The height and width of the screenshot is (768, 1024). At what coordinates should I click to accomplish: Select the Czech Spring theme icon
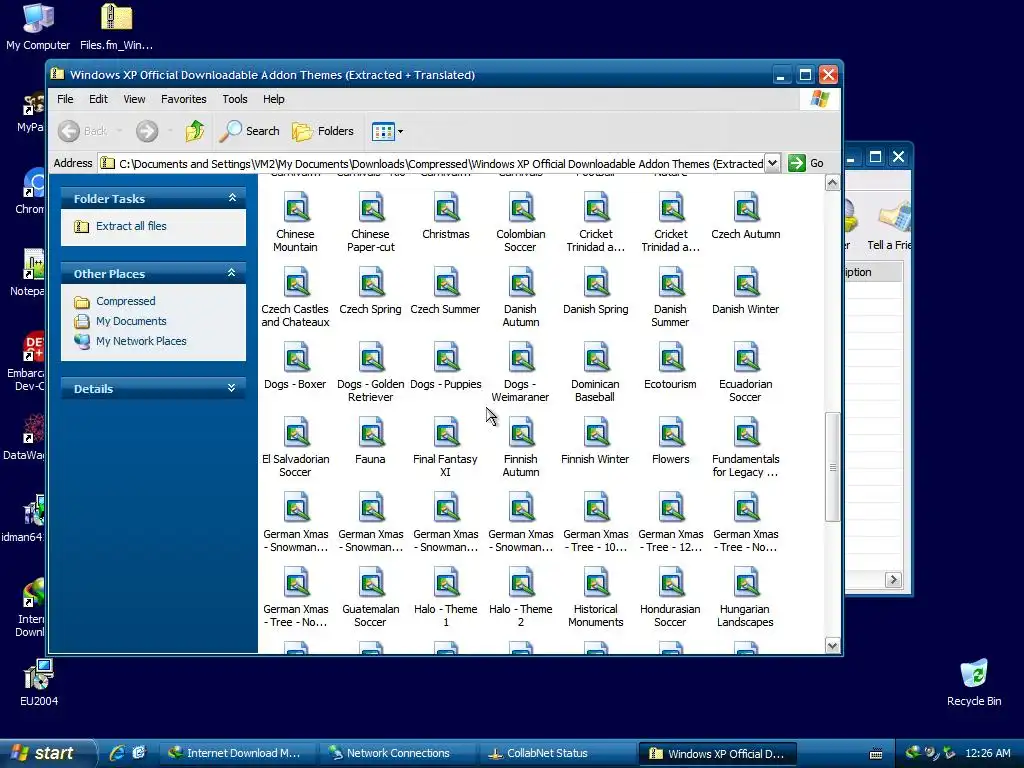click(x=370, y=290)
